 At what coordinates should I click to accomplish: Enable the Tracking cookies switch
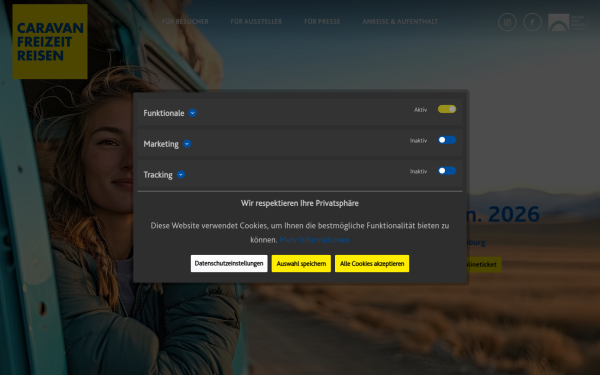[447, 171]
